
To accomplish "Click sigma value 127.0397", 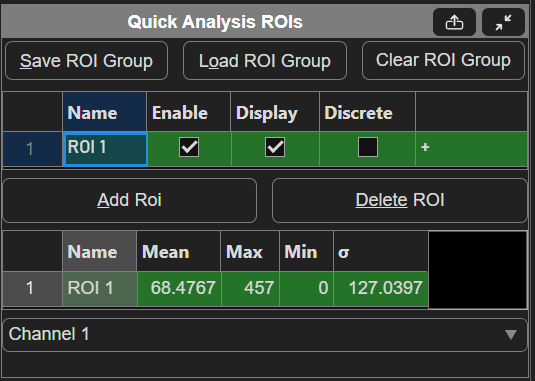I will (x=381, y=289).
